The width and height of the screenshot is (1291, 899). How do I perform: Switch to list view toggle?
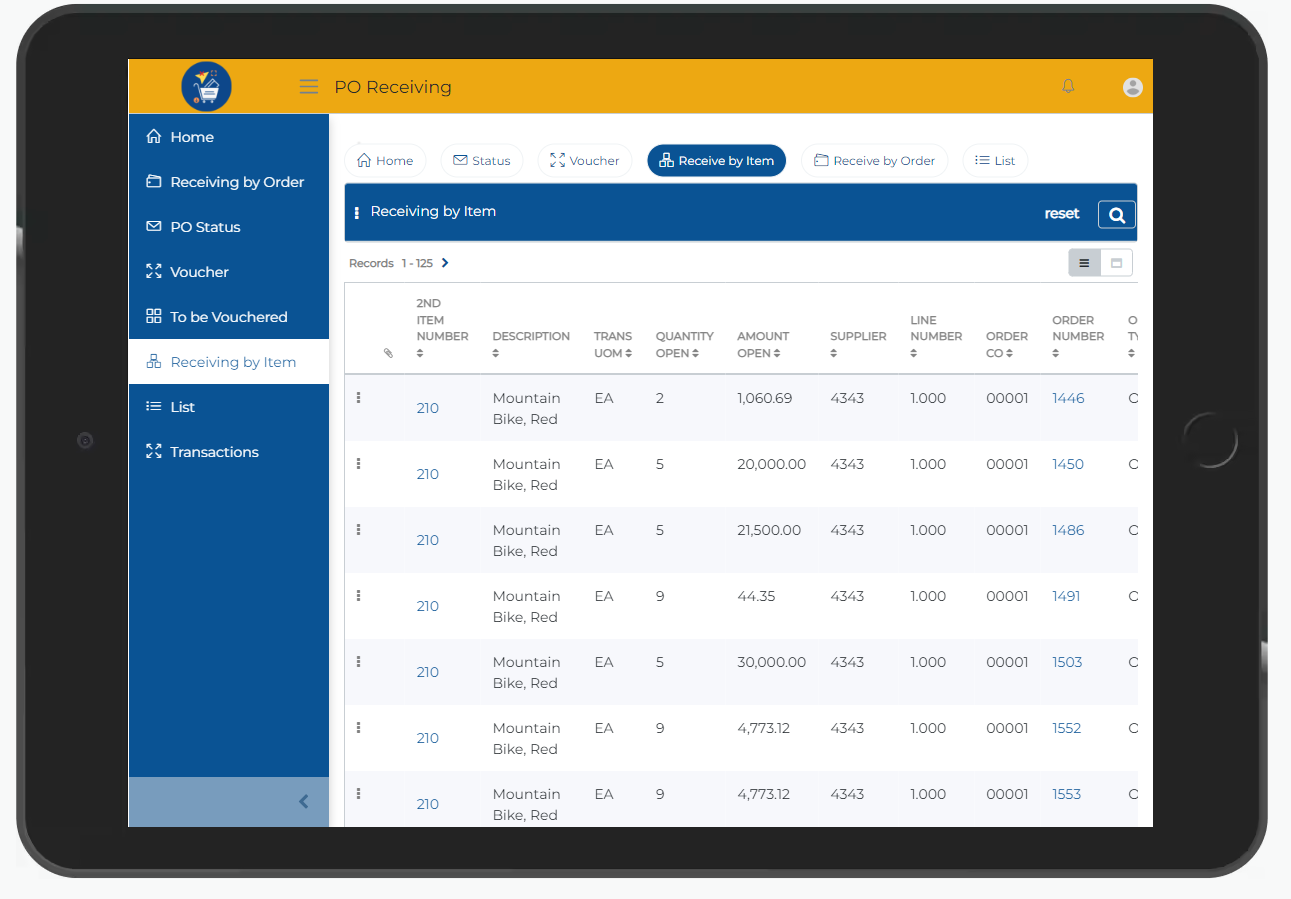click(1085, 263)
